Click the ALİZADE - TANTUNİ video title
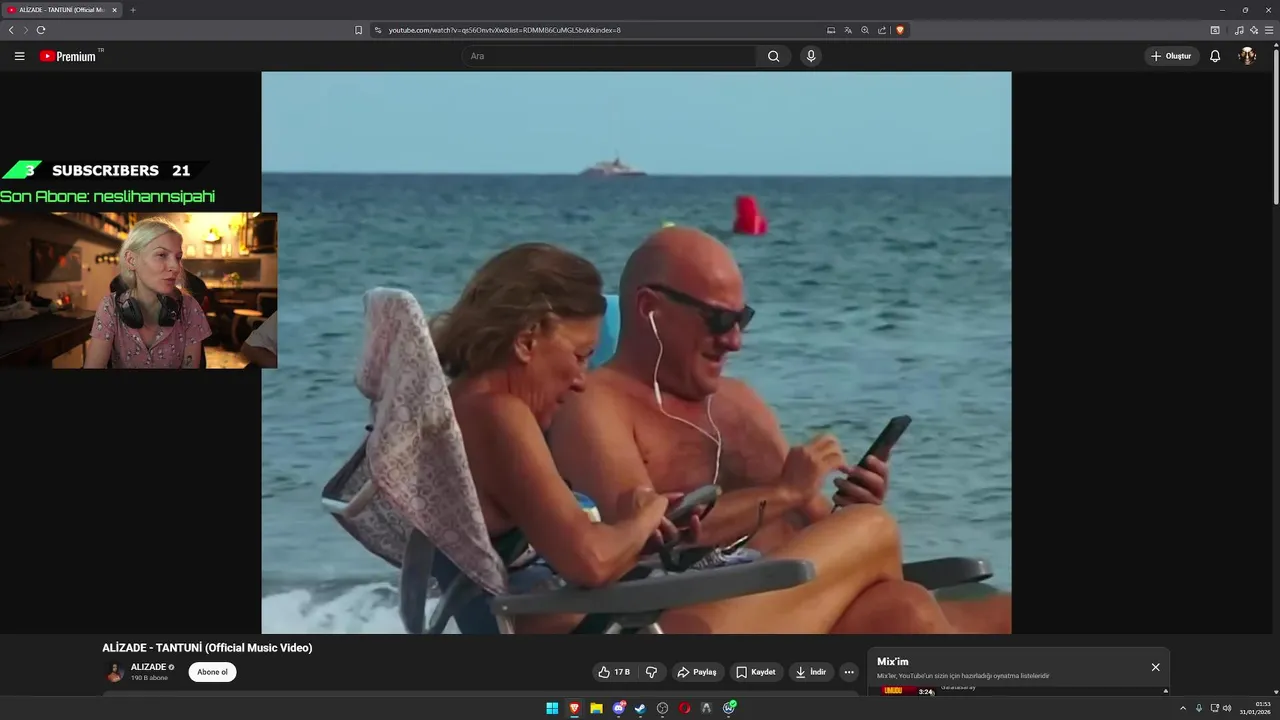The height and width of the screenshot is (720, 1280). click(207, 648)
